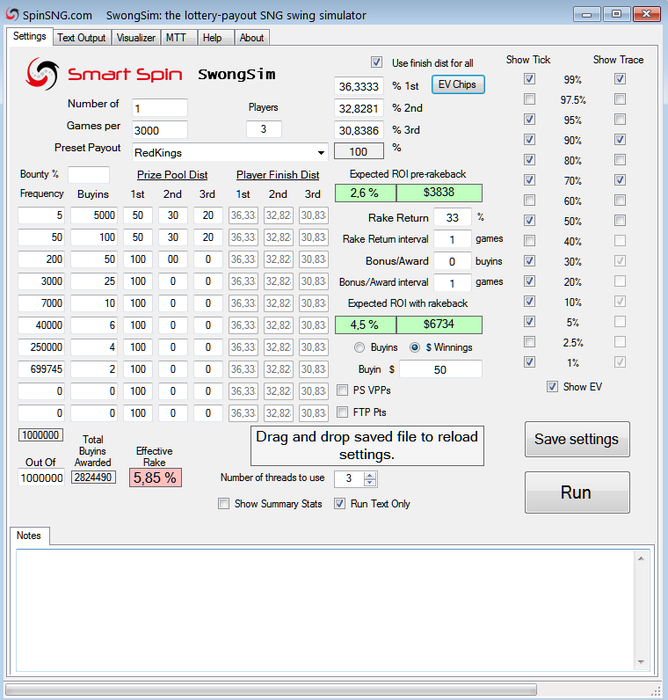The height and width of the screenshot is (700, 668).
Task: Click the Frequency field showing 250000
Action: click(41, 347)
